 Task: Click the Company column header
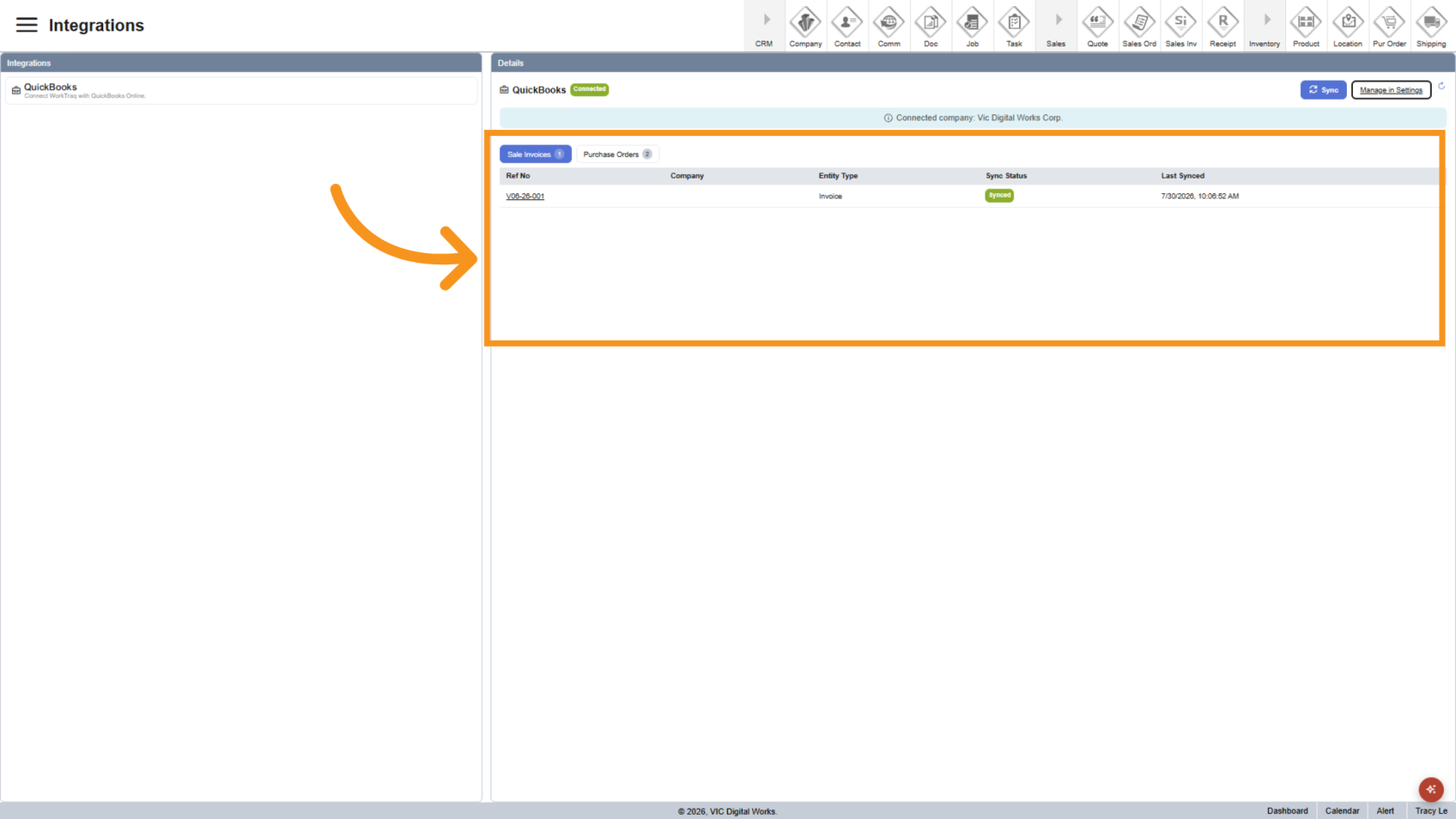tap(687, 176)
